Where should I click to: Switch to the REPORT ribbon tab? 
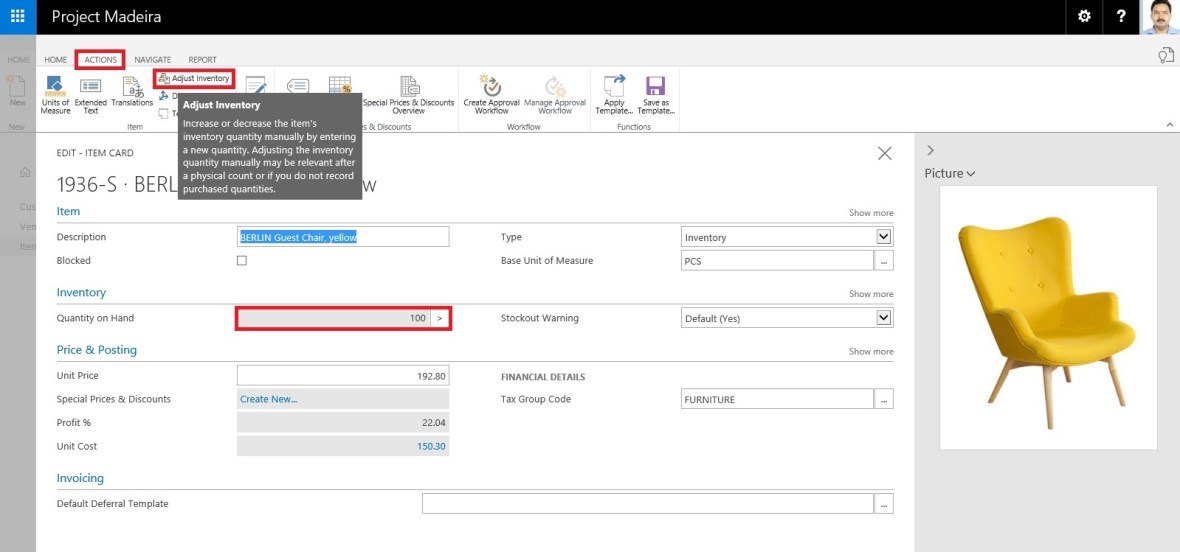tap(202, 60)
